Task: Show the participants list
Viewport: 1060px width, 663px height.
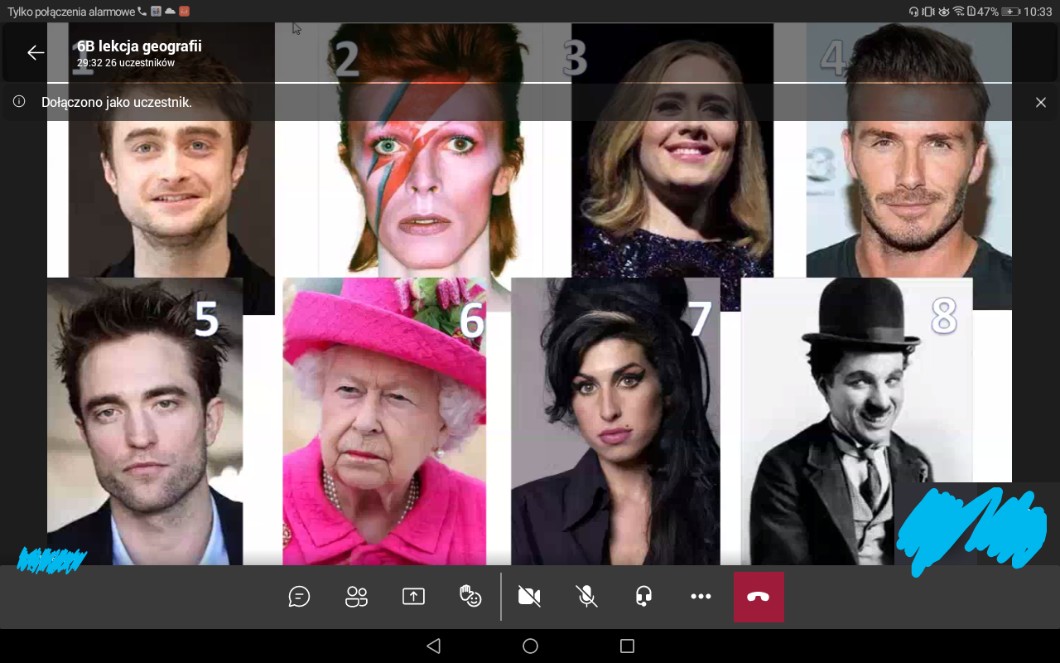Action: (356, 597)
